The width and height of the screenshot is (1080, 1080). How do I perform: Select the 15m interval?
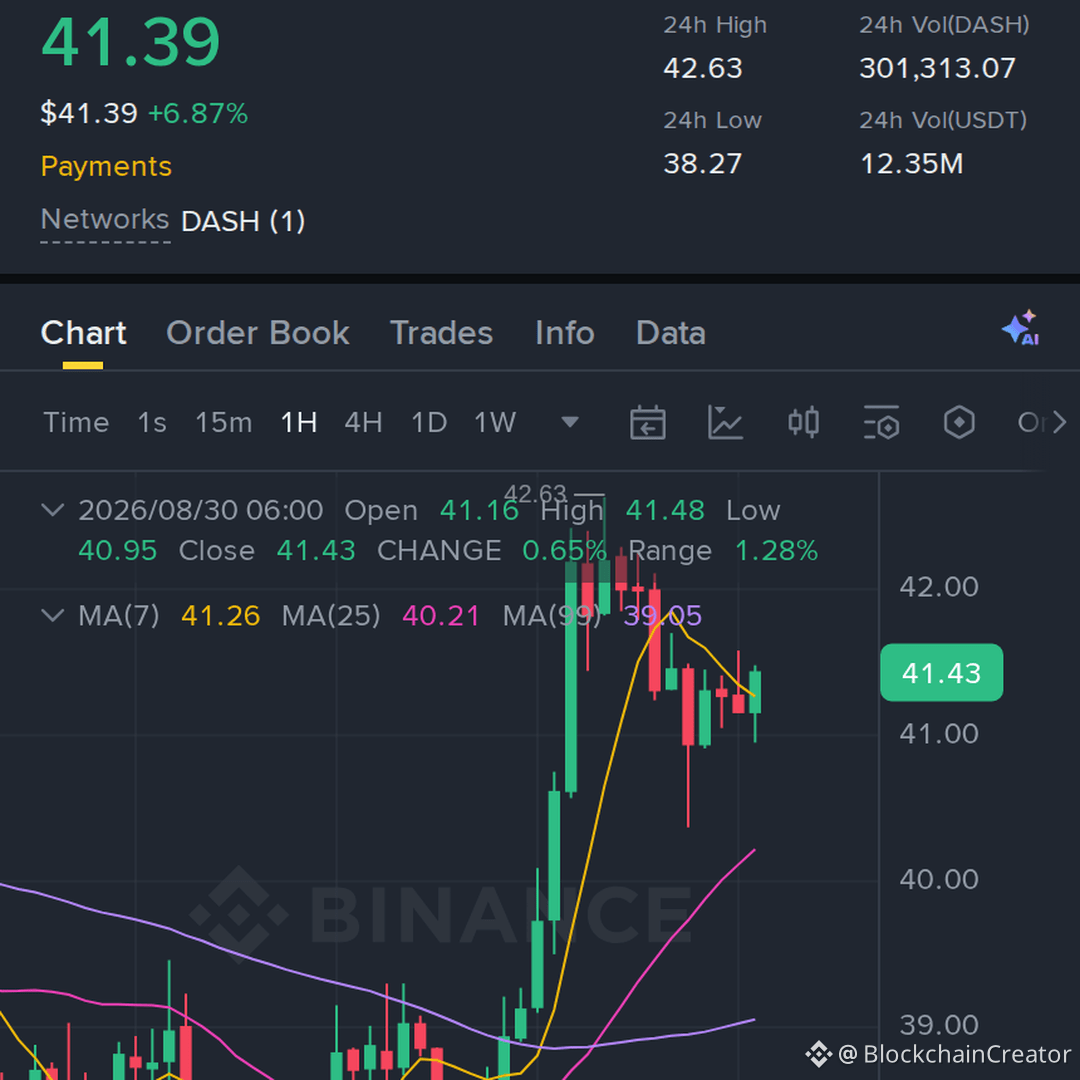(224, 422)
